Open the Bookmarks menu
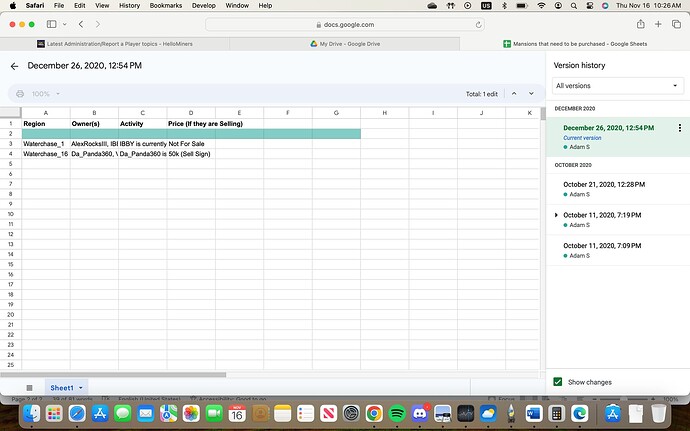The image size is (690, 431). (x=166, y=6)
